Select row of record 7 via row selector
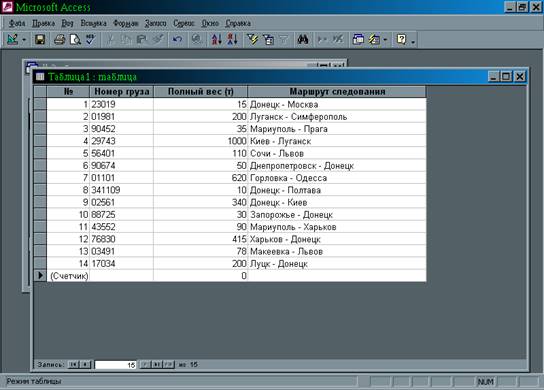This screenshot has width=544, height=390. pyautogui.click(x=40, y=178)
